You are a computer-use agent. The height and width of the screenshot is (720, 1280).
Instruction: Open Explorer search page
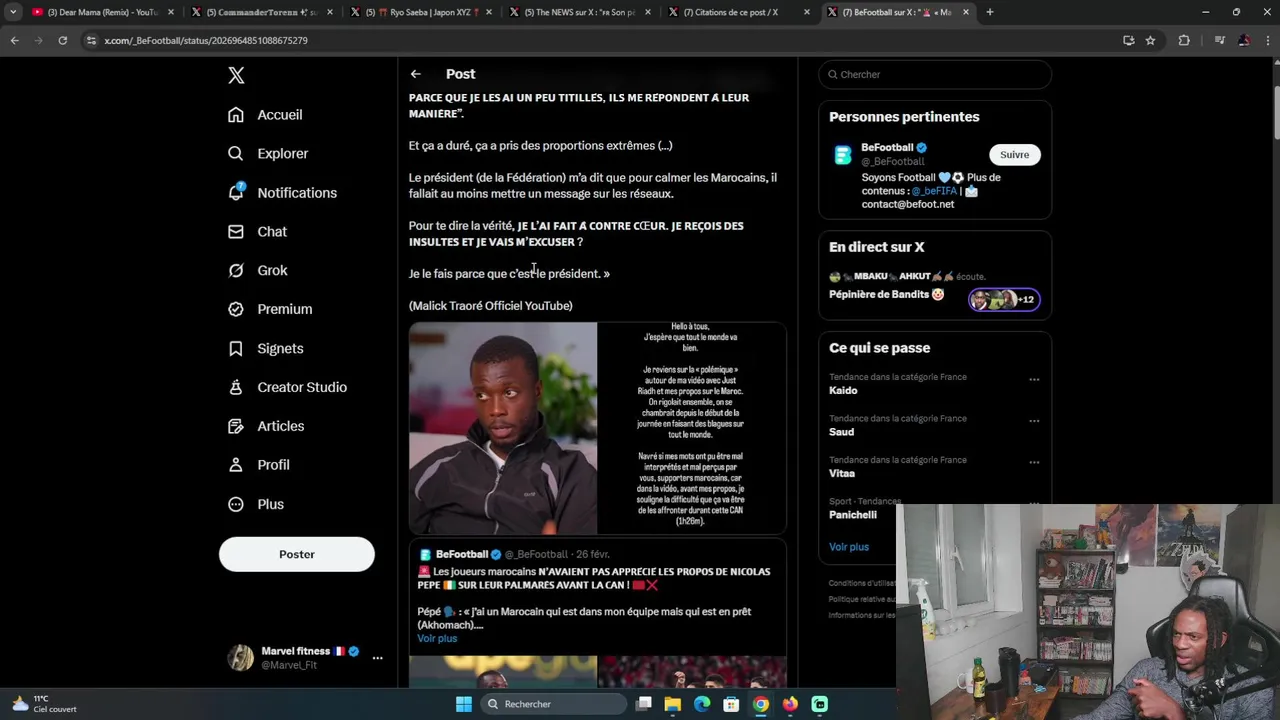pyautogui.click(x=268, y=154)
